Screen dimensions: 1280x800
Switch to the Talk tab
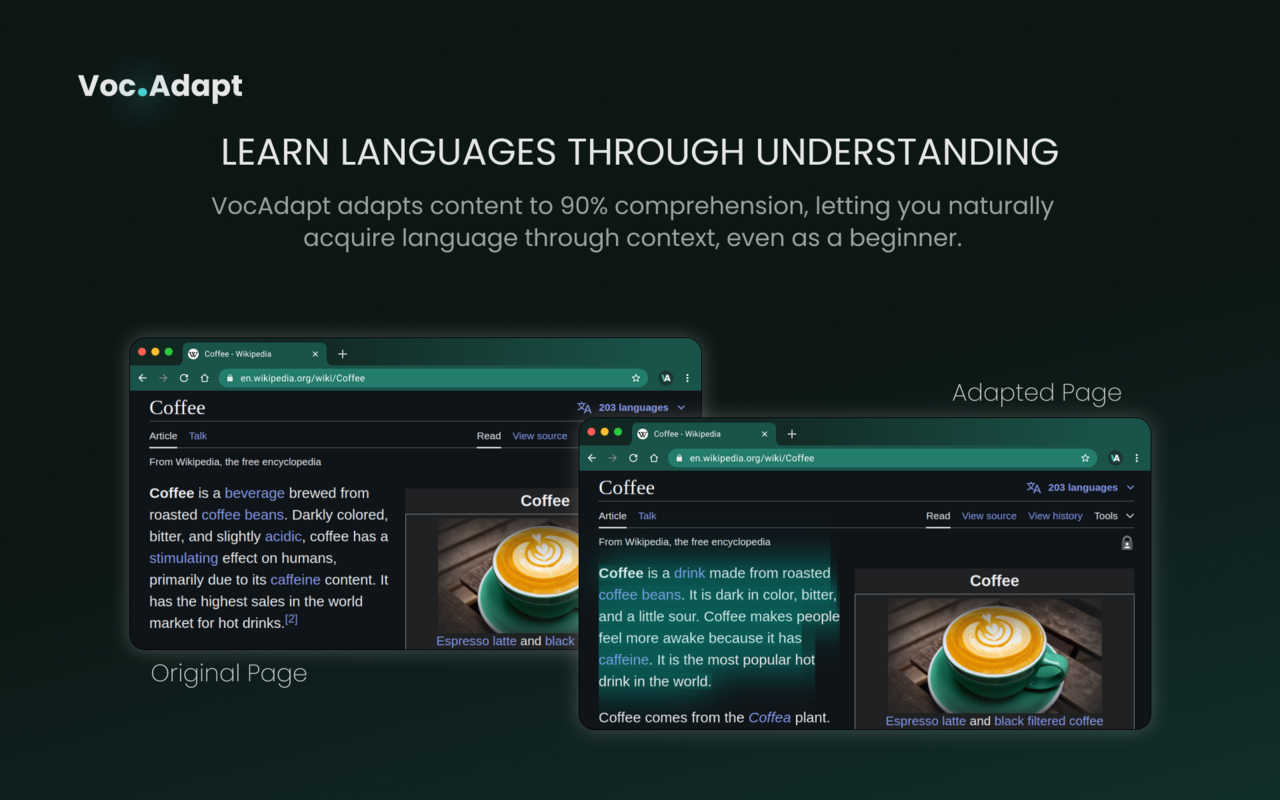(x=647, y=515)
